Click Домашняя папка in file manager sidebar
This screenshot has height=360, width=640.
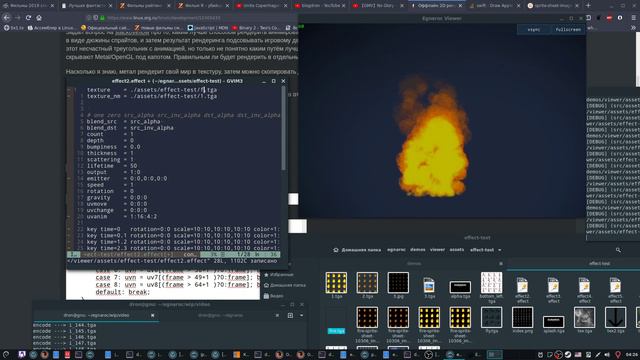284,285
